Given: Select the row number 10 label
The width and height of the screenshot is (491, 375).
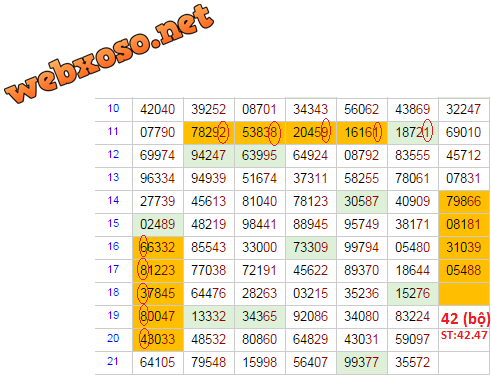Looking at the screenshot, I should tap(113, 108).
